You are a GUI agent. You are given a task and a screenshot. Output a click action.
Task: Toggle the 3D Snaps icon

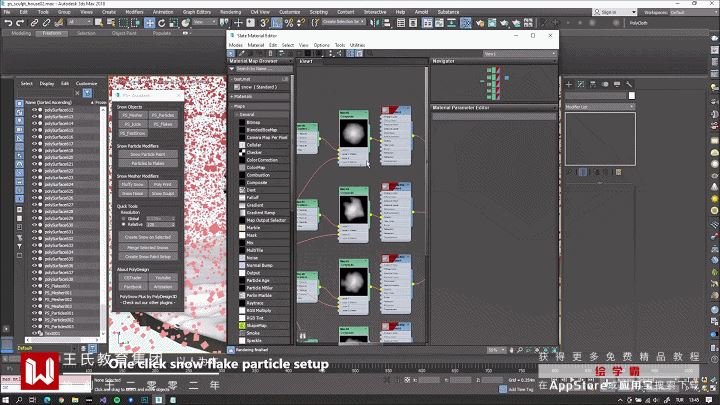264,22
